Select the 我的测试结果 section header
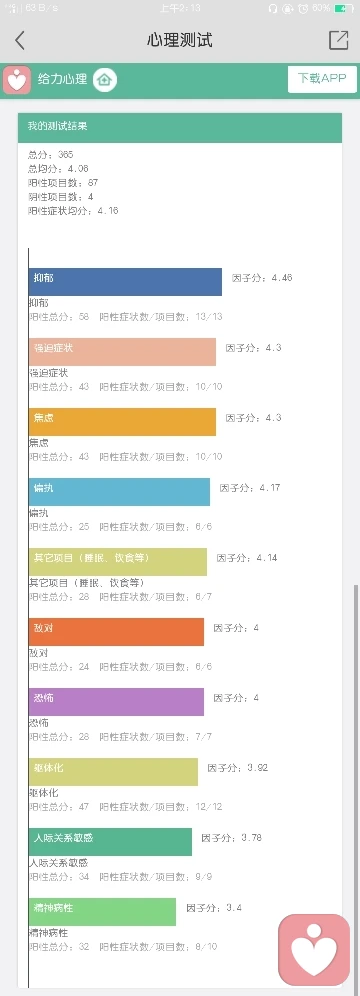Viewport: 360px width, 996px height. 180,128
